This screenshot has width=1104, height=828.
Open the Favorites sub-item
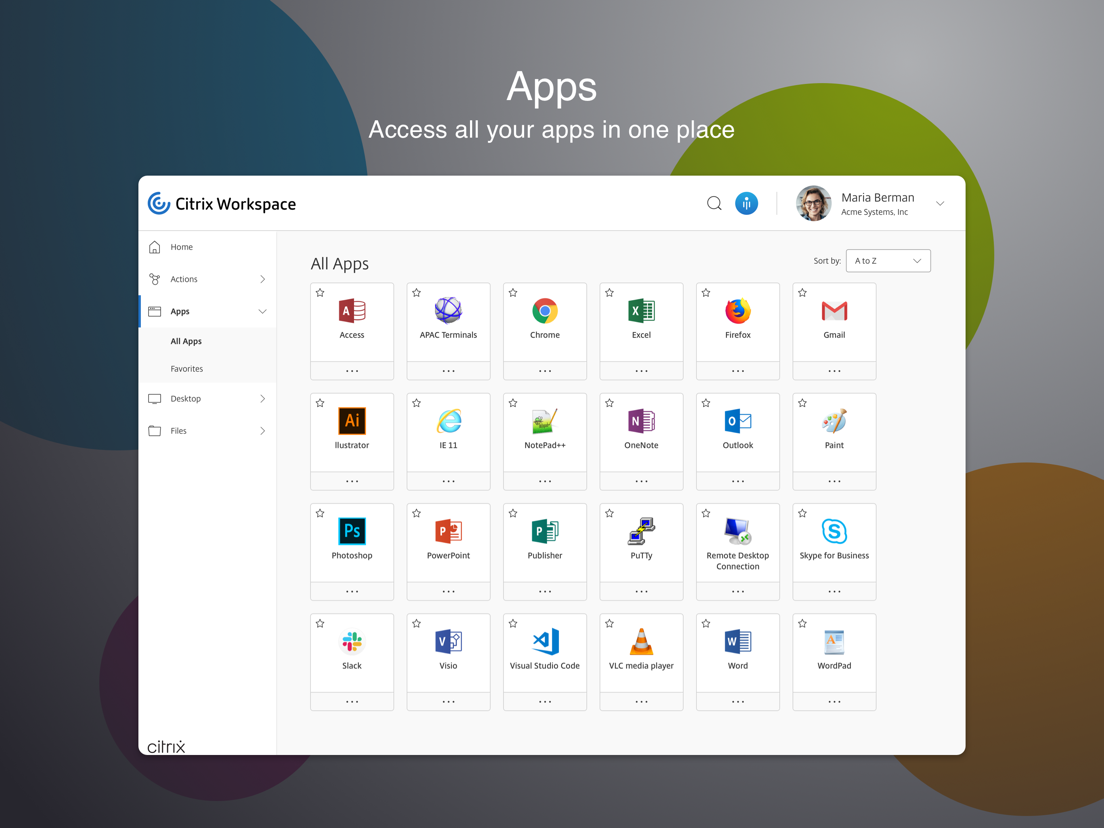[187, 369]
